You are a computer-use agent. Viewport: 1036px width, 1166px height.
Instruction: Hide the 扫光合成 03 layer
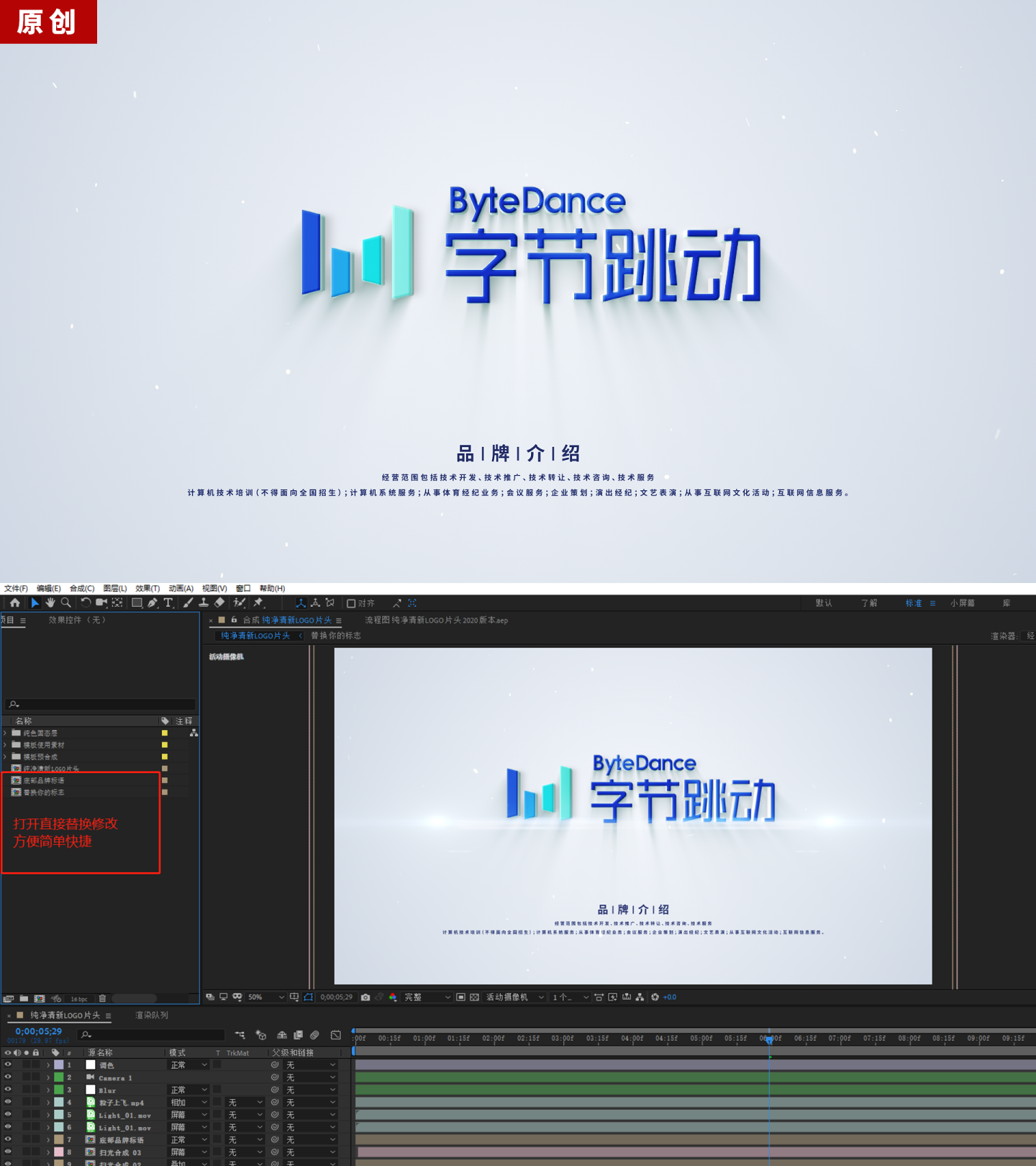8,1152
